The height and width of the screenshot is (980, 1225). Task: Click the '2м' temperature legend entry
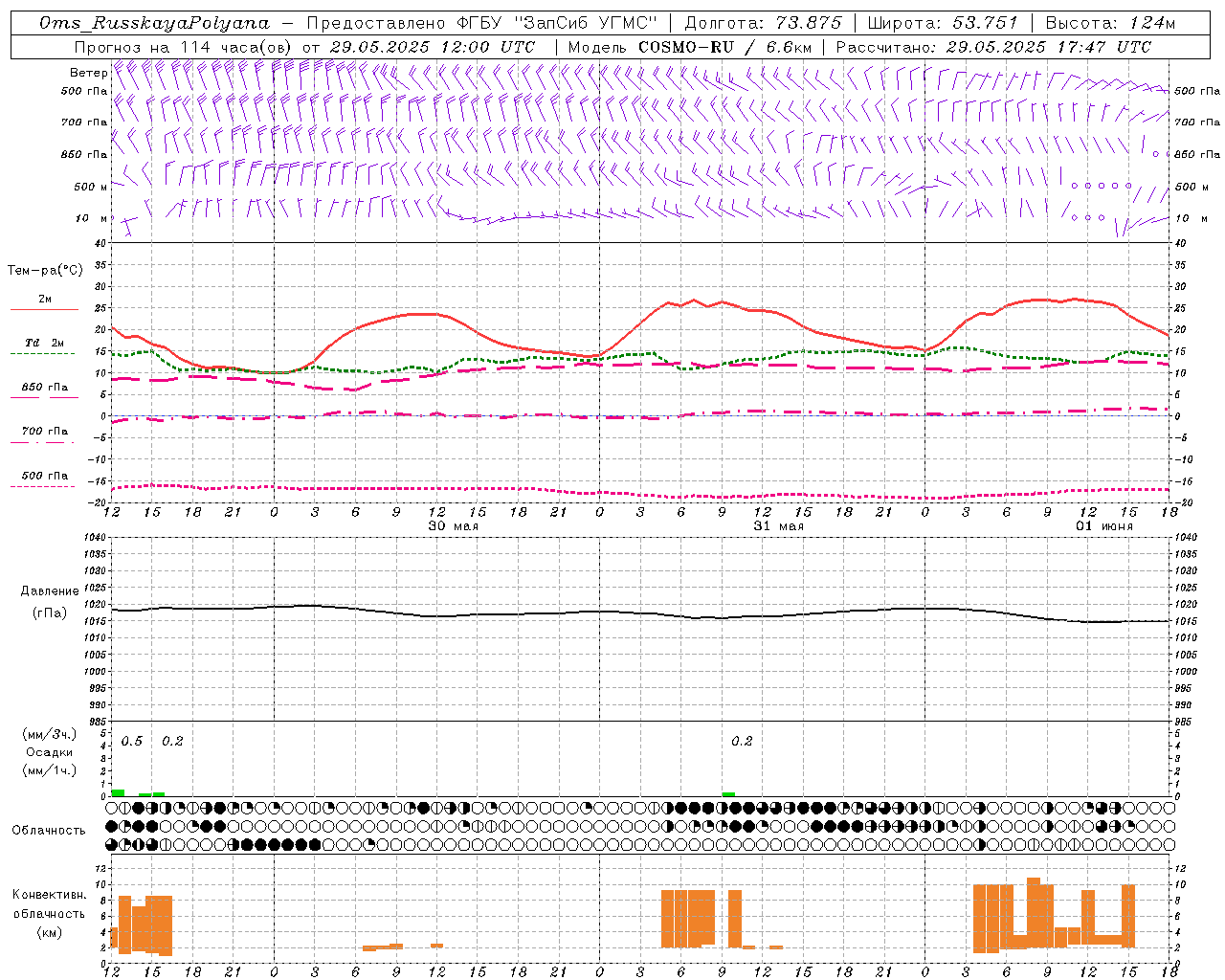(45, 300)
